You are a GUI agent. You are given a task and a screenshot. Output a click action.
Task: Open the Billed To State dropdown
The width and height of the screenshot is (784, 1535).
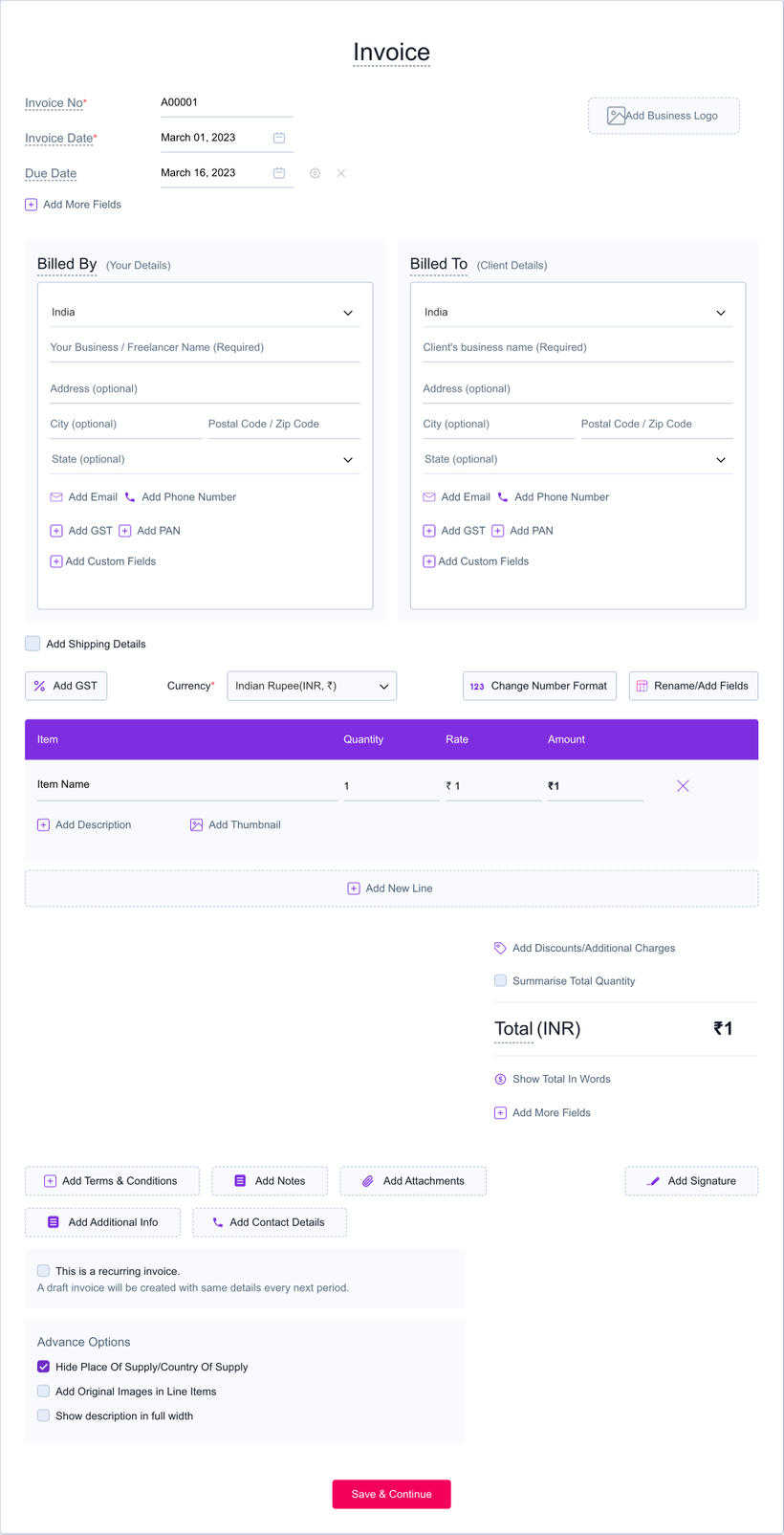click(577, 460)
